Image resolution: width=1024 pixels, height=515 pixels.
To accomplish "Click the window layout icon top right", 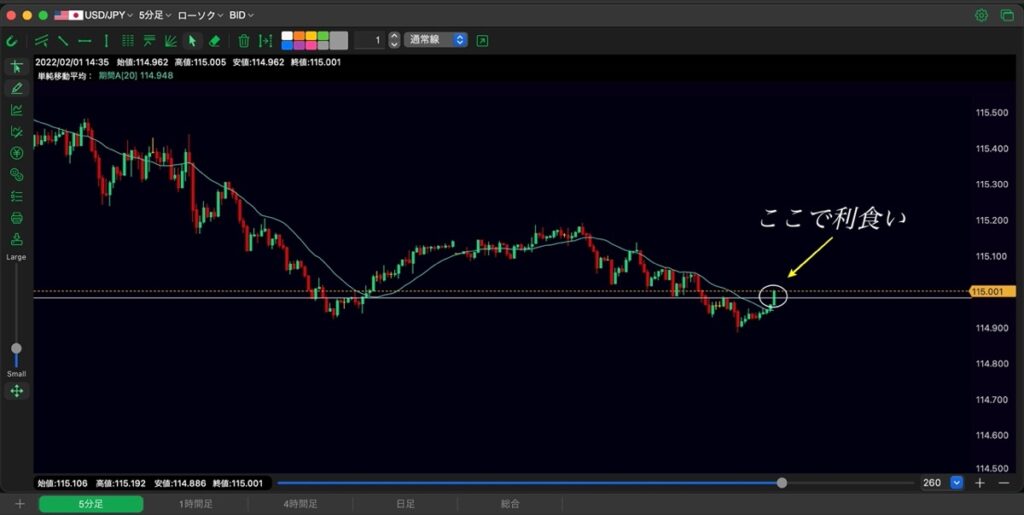I will click(1006, 15).
